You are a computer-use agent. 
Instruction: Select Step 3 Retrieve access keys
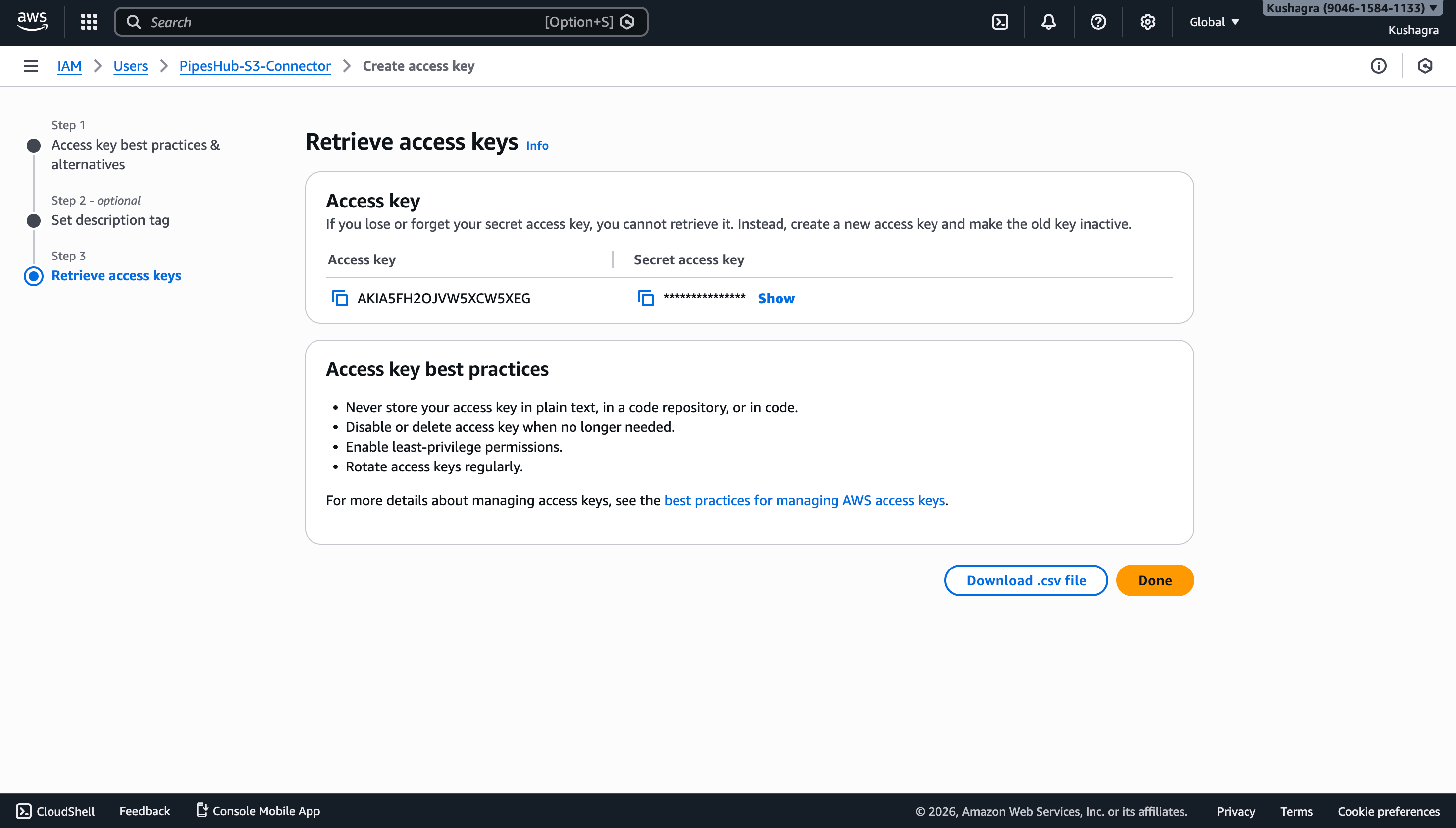click(x=116, y=276)
